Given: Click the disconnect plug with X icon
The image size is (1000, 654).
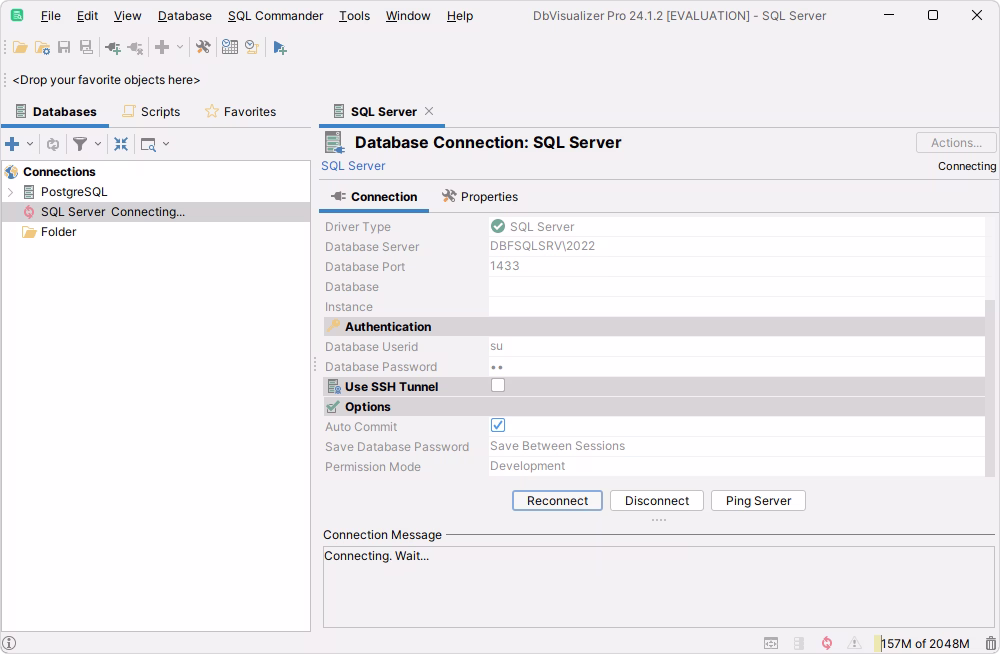Looking at the screenshot, I should click(x=135, y=47).
